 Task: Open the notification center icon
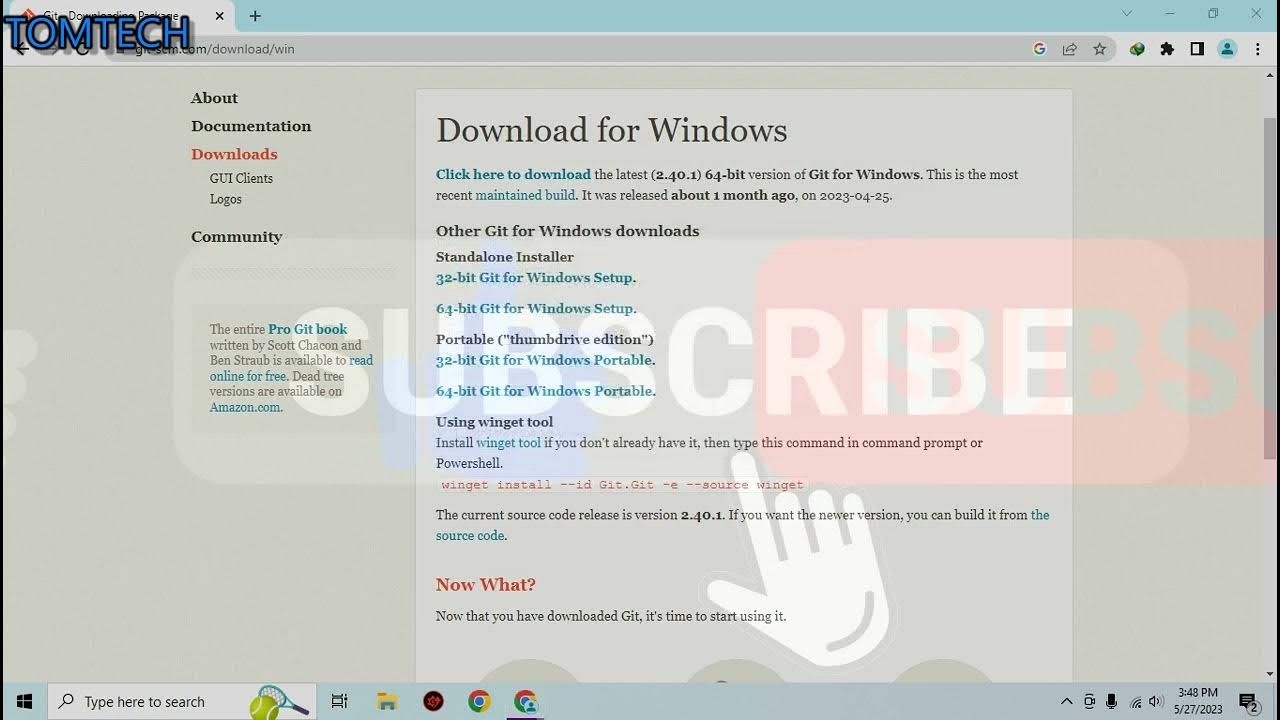1248,702
